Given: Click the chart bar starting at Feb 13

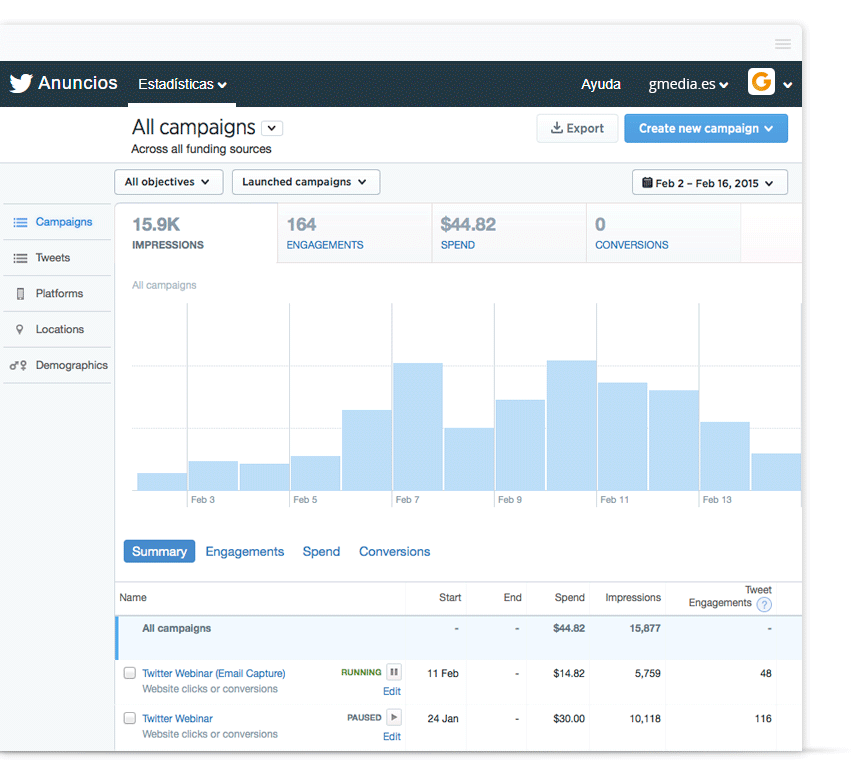Looking at the screenshot, I should (x=725, y=456).
